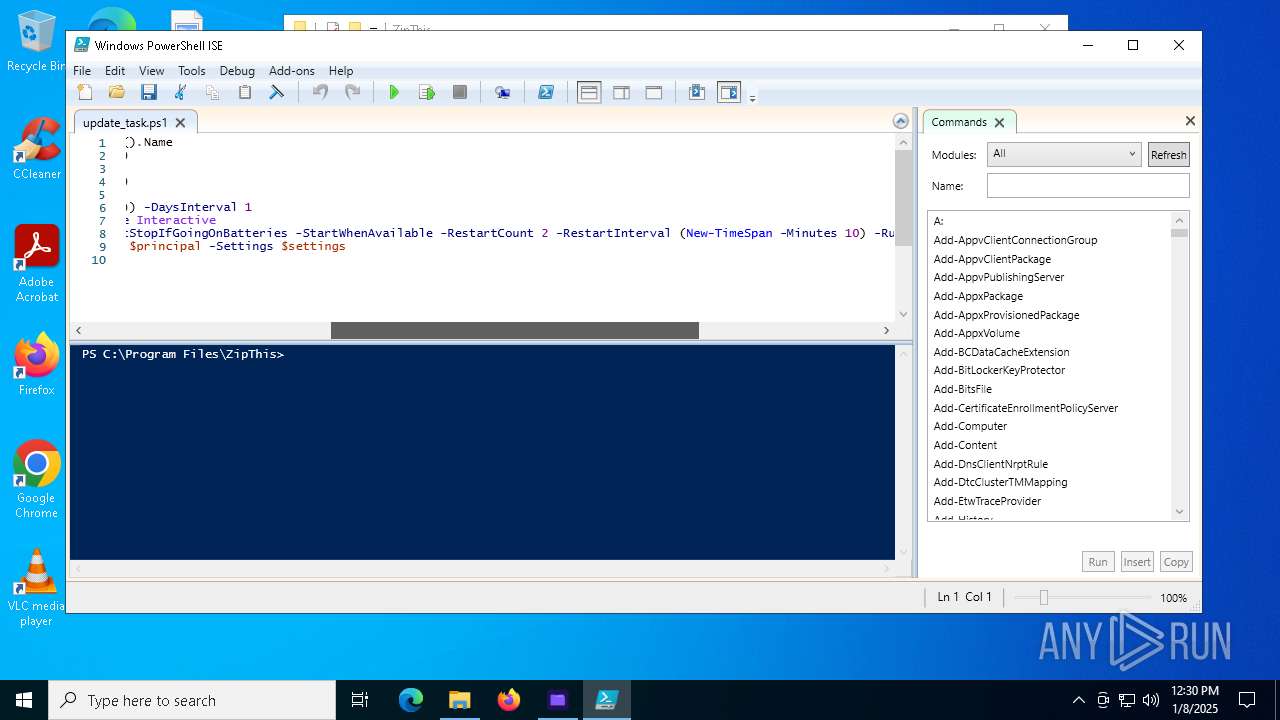Open the Help menu
The height and width of the screenshot is (720, 1280).
coord(341,71)
